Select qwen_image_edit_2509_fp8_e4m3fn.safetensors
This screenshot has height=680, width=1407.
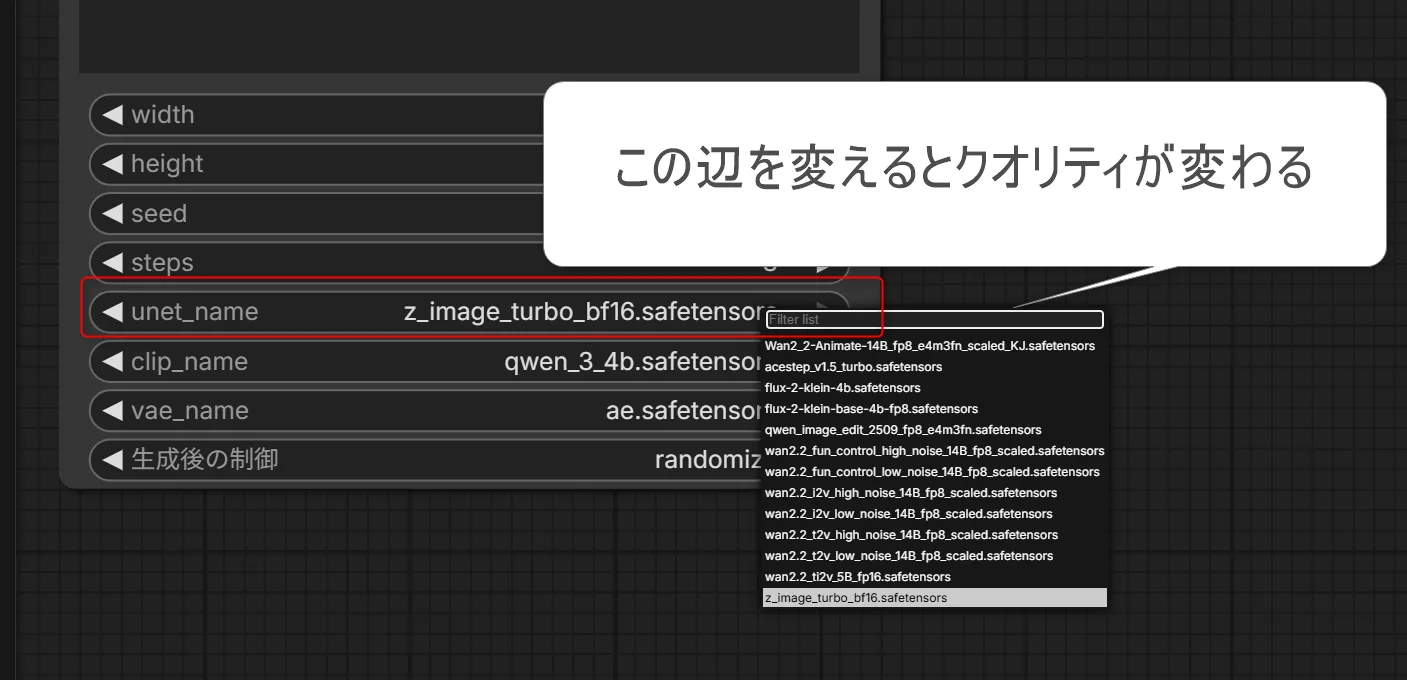pyautogui.click(x=934, y=430)
